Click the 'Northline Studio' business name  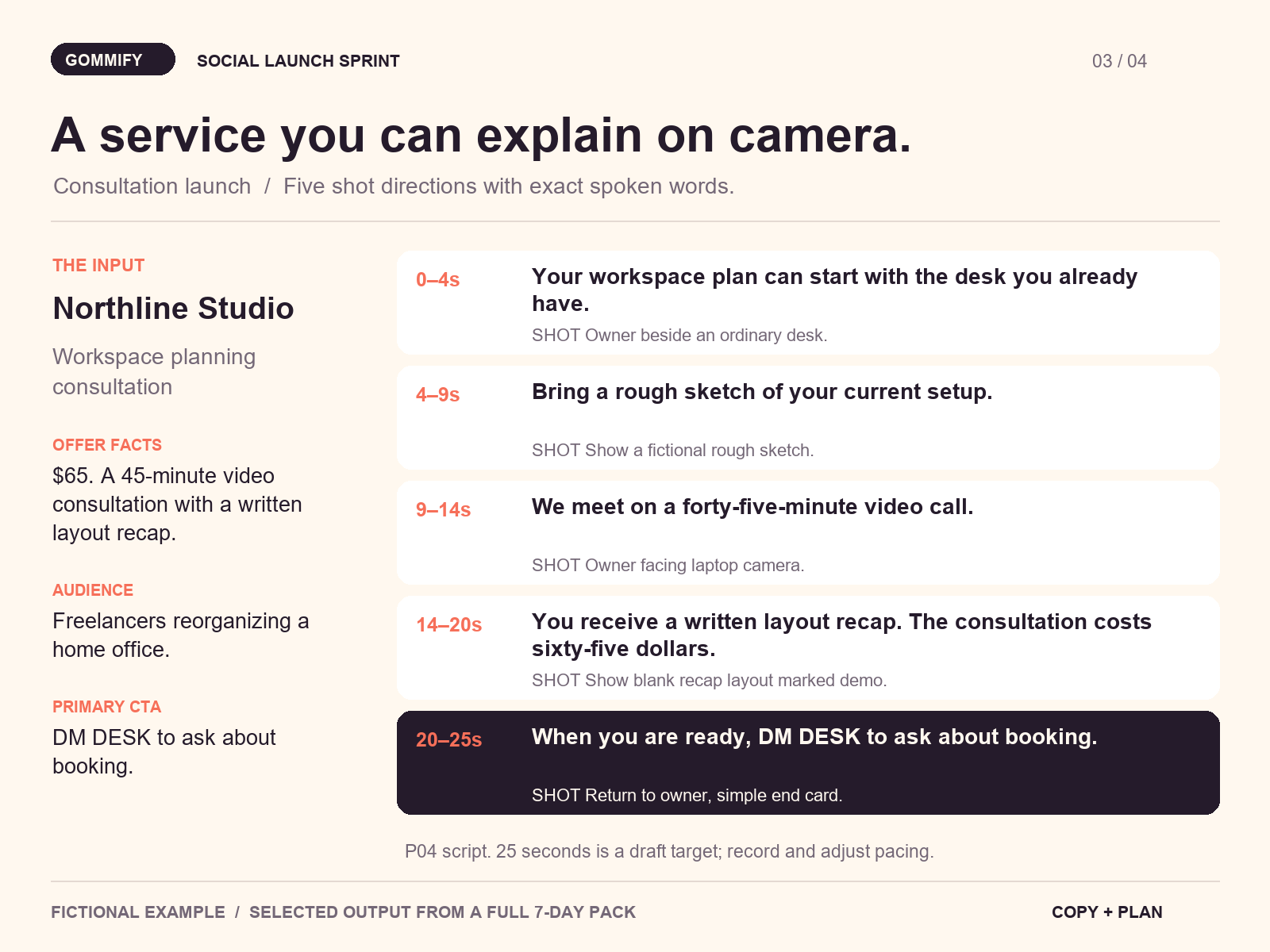click(x=173, y=309)
